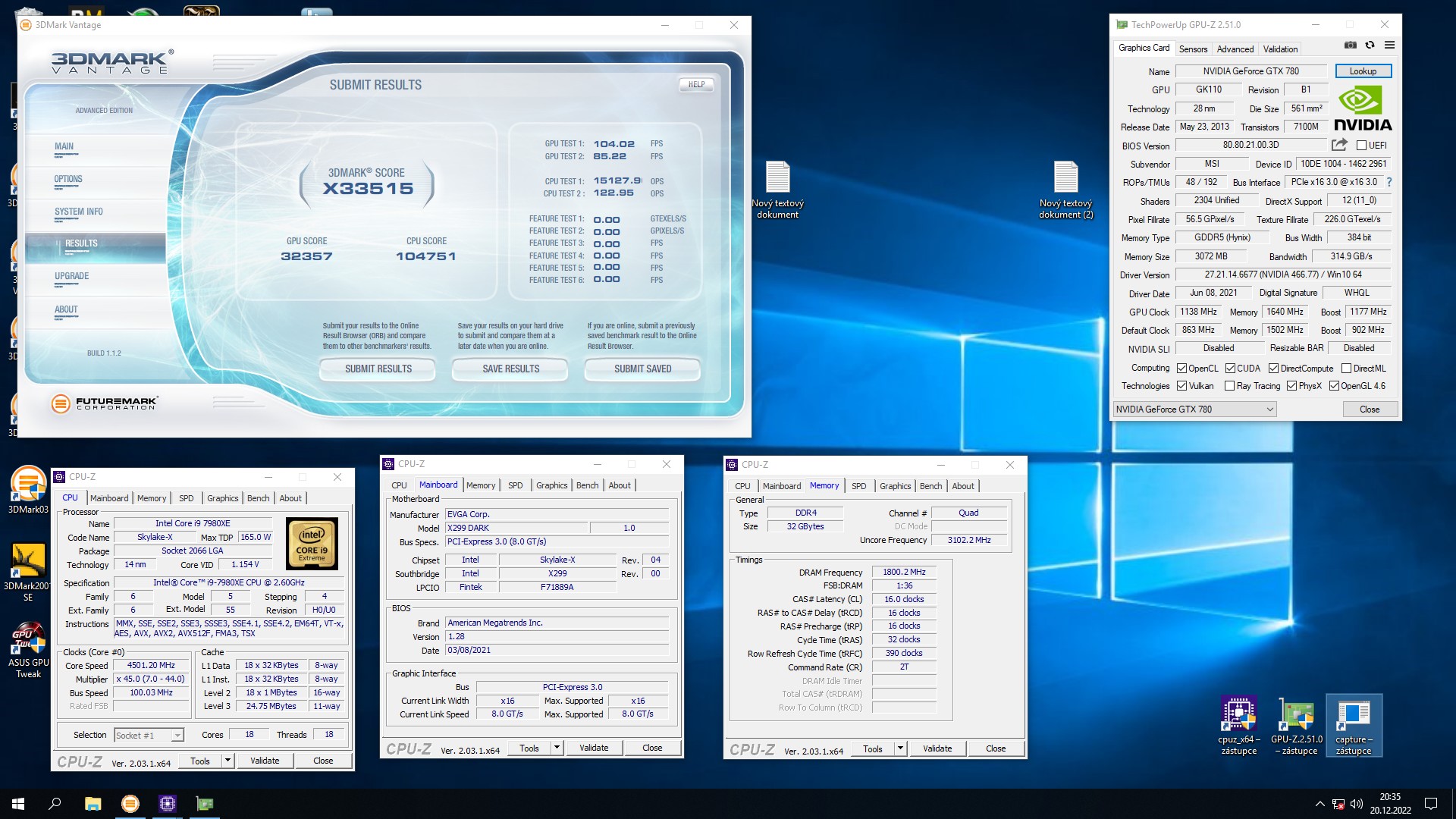
Task: Click SAVE RESULTS button in 3DMark Vantage
Action: (x=510, y=369)
